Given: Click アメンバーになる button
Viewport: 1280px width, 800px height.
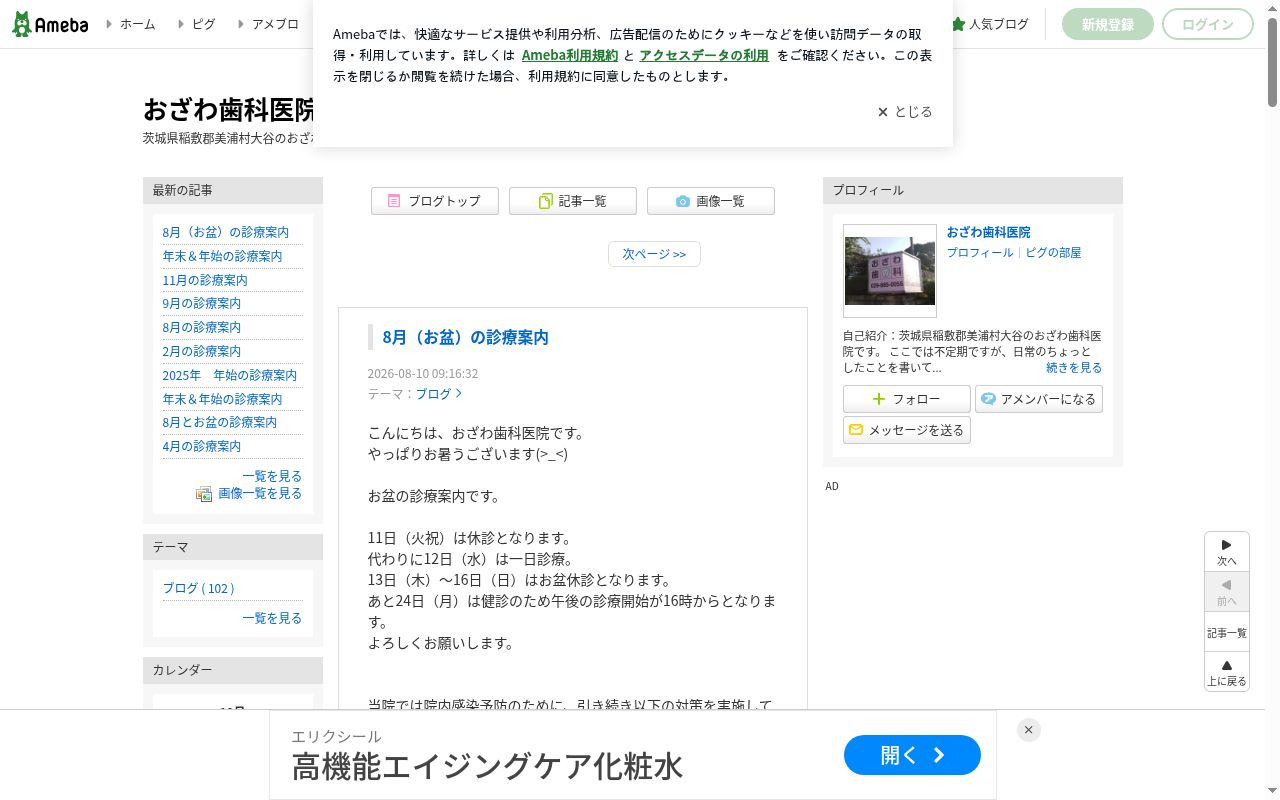Looking at the screenshot, I should click(1038, 399).
